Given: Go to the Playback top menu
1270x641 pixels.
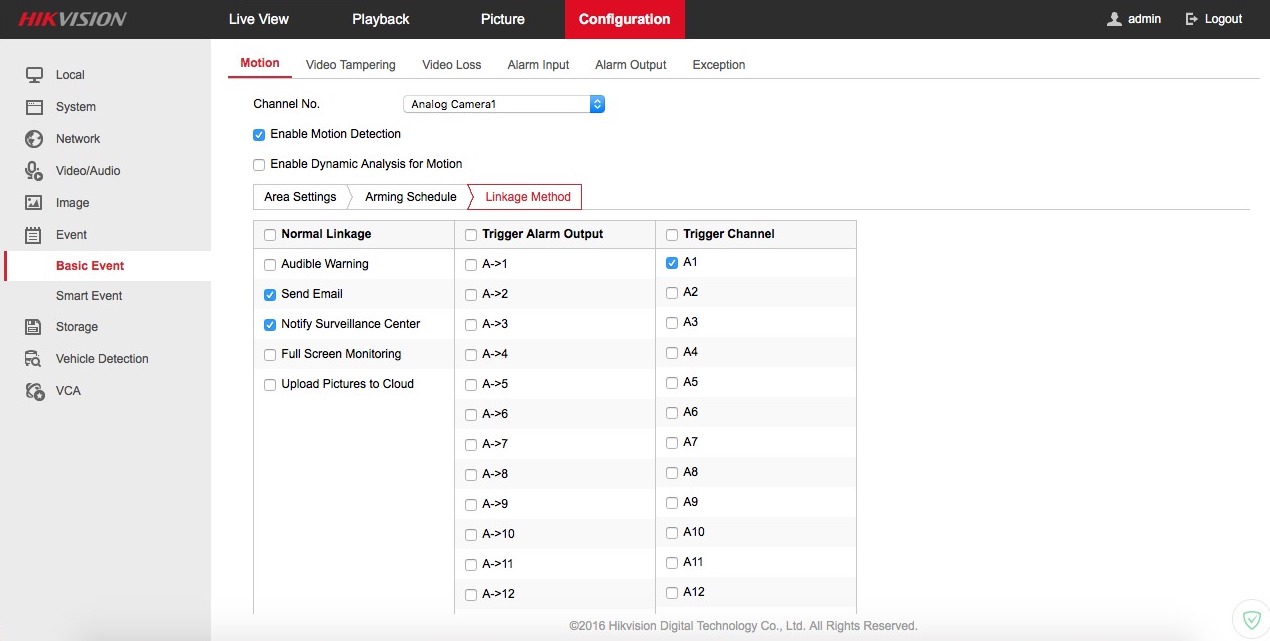Looking at the screenshot, I should point(380,19).
